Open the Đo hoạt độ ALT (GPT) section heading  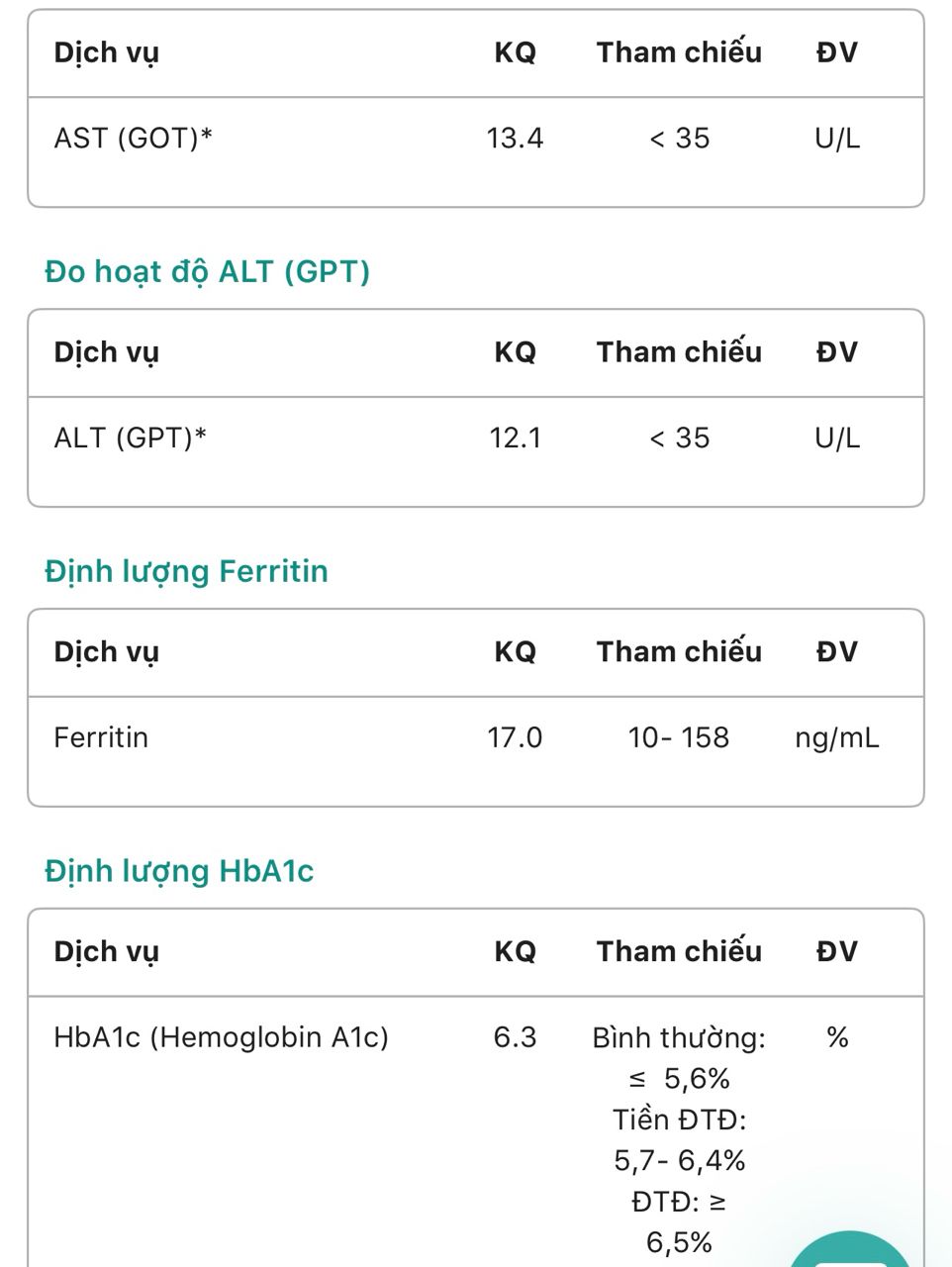pos(207,271)
